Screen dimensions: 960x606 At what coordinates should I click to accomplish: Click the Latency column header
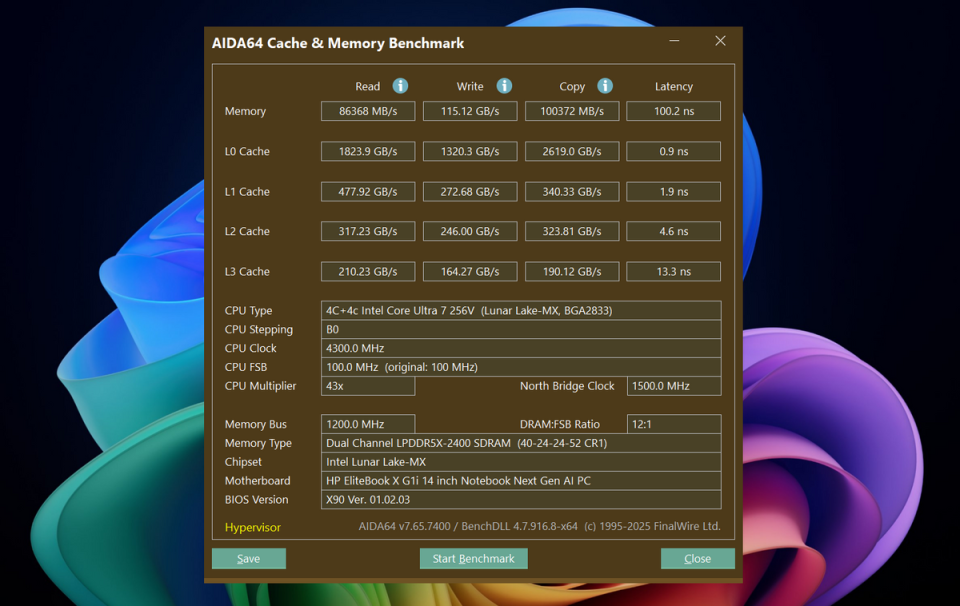[x=673, y=86]
